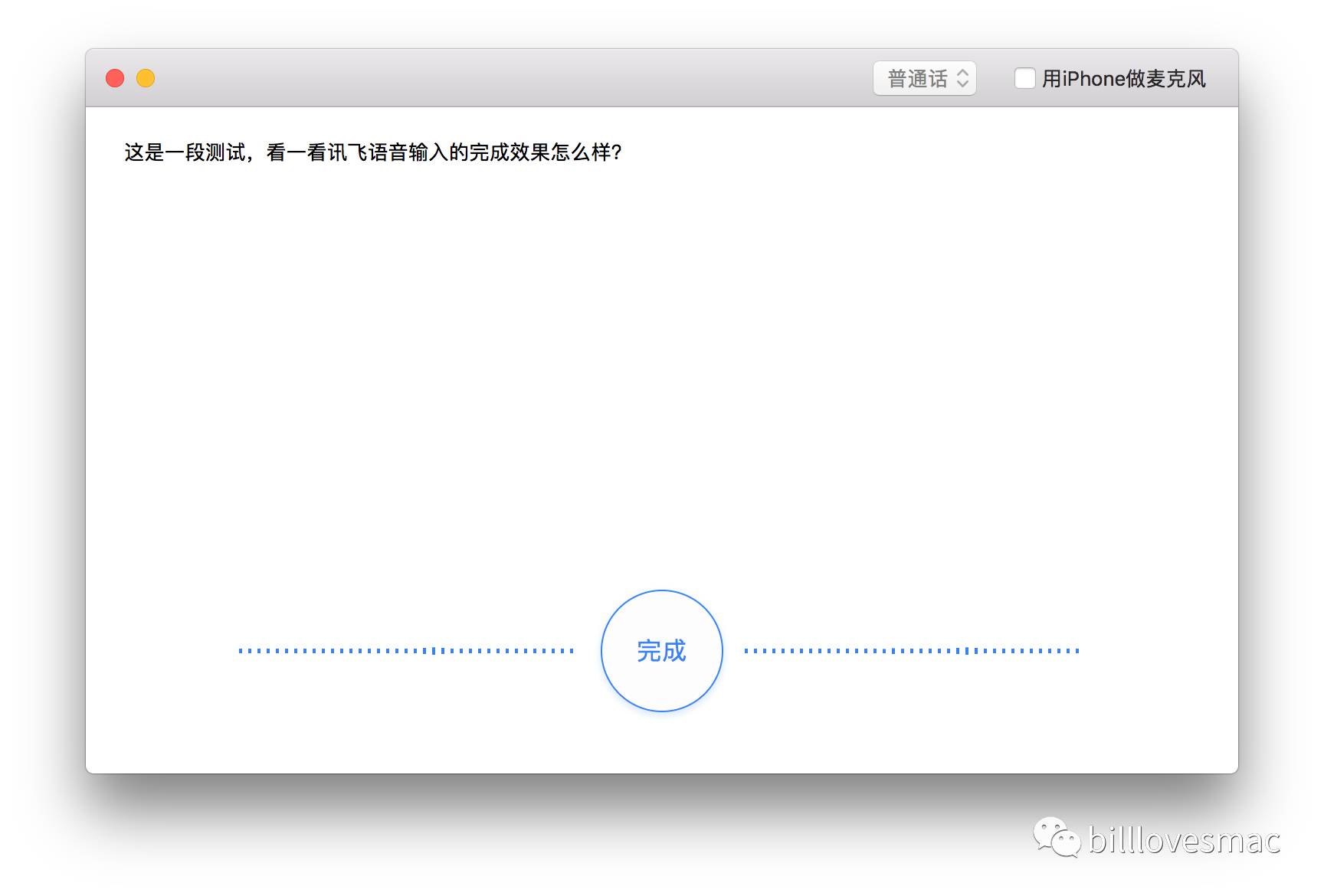Minimize window with the yellow button
The width and height of the screenshot is (1324, 896).
(x=146, y=78)
